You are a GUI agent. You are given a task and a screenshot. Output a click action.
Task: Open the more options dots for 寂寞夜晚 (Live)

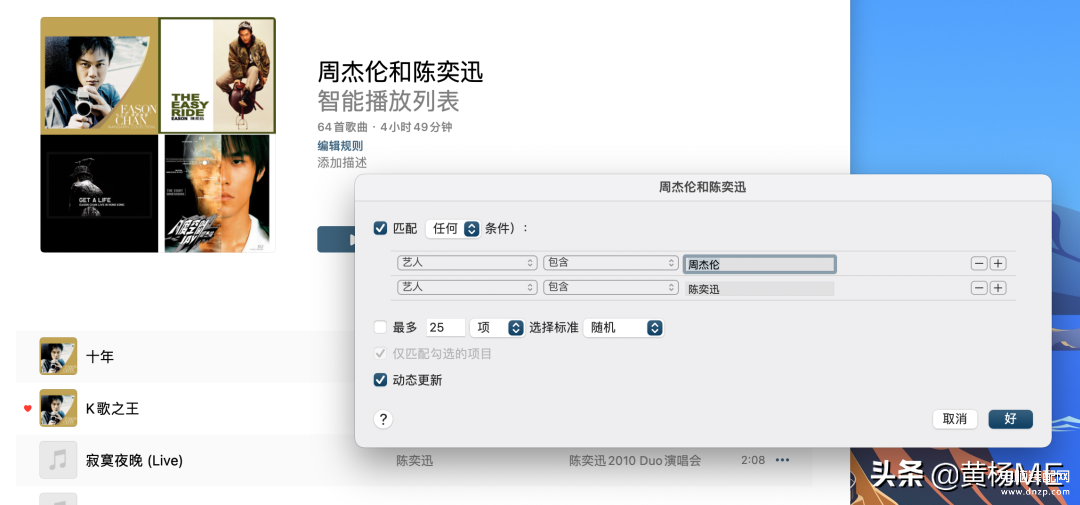(x=782, y=460)
